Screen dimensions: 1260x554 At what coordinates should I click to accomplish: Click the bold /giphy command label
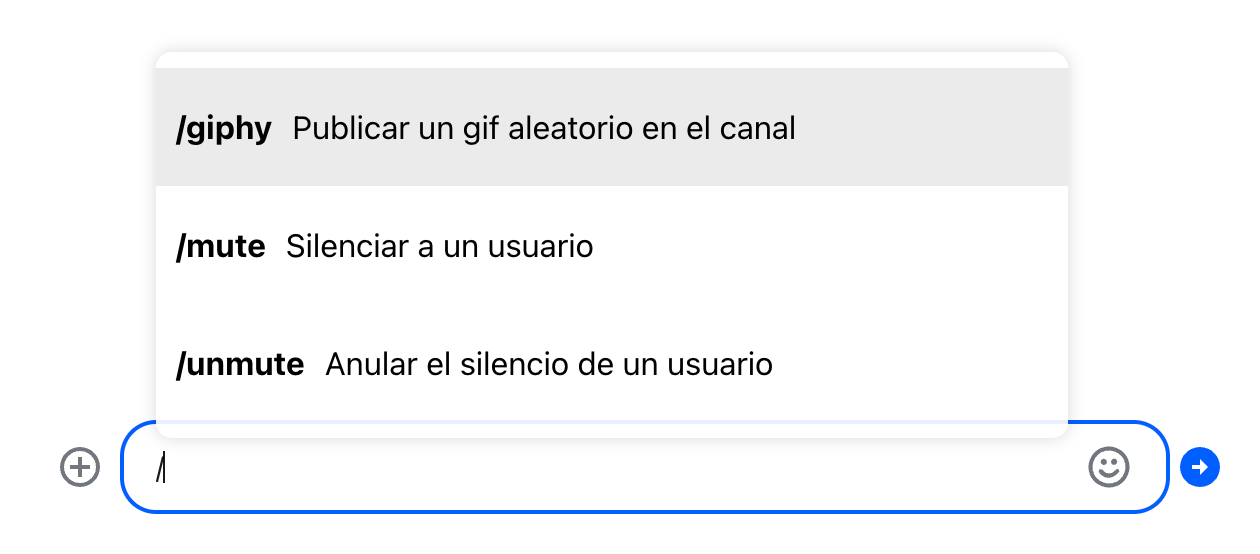224,128
